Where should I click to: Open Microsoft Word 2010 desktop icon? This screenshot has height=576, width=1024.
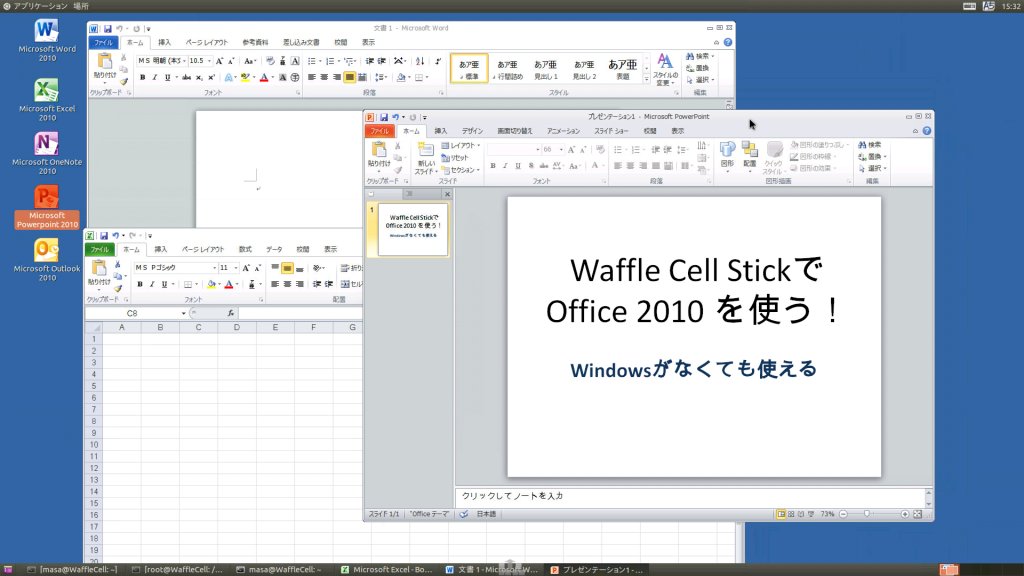tap(46, 40)
